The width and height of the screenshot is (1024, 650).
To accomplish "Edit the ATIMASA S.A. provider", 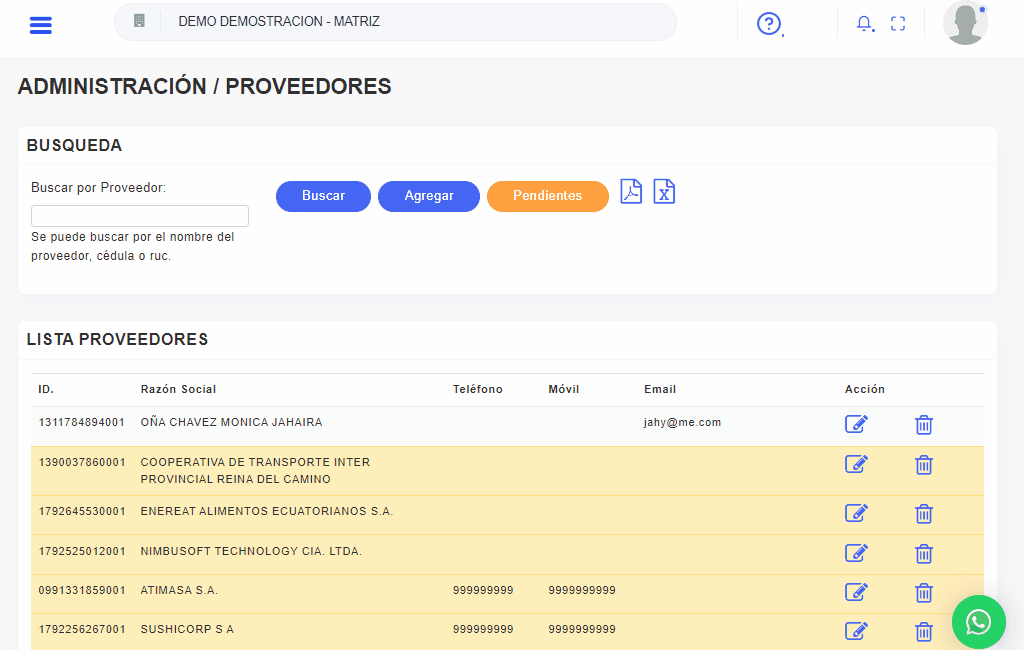I will click(x=856, y=592).
